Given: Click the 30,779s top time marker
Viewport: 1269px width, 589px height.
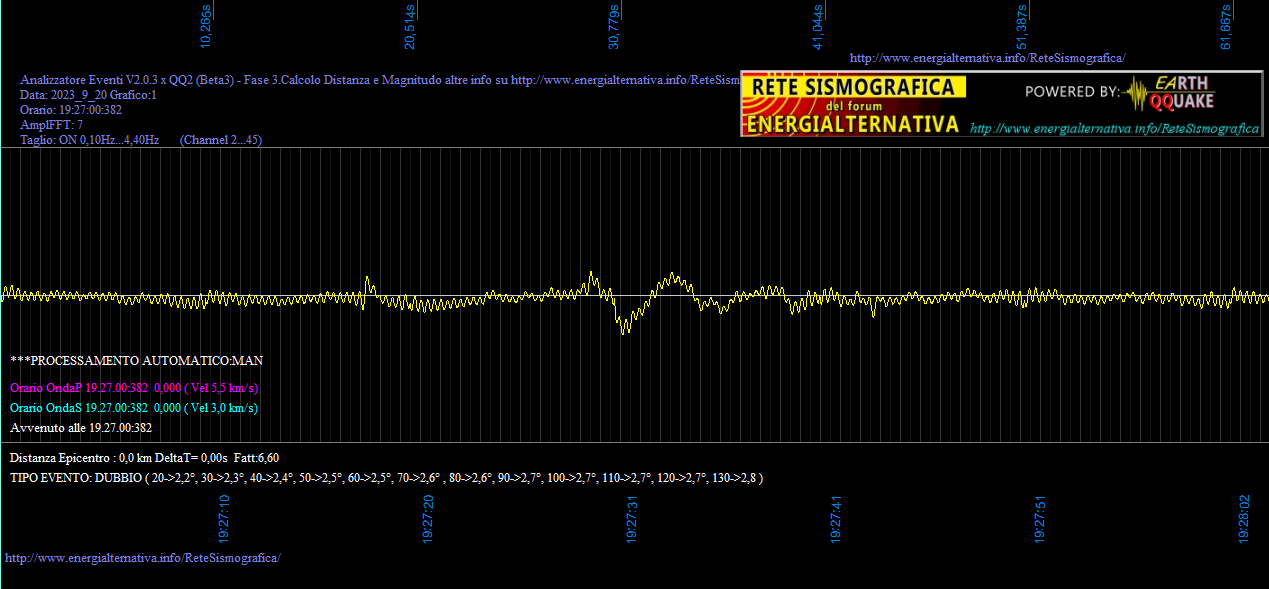Looking at the screenshot, I should 615,26.
